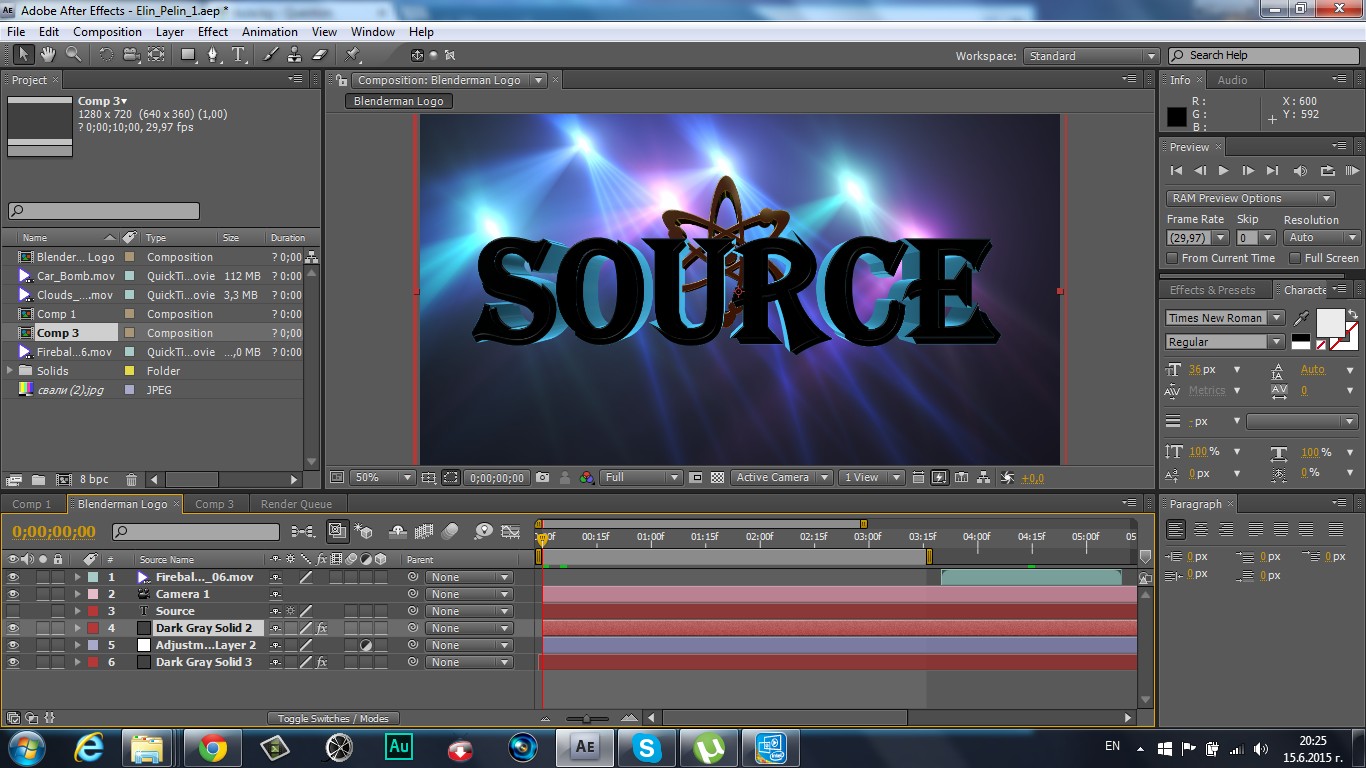
Task: Expand the Solids folder in Project panel
Action: click(11, 371)
